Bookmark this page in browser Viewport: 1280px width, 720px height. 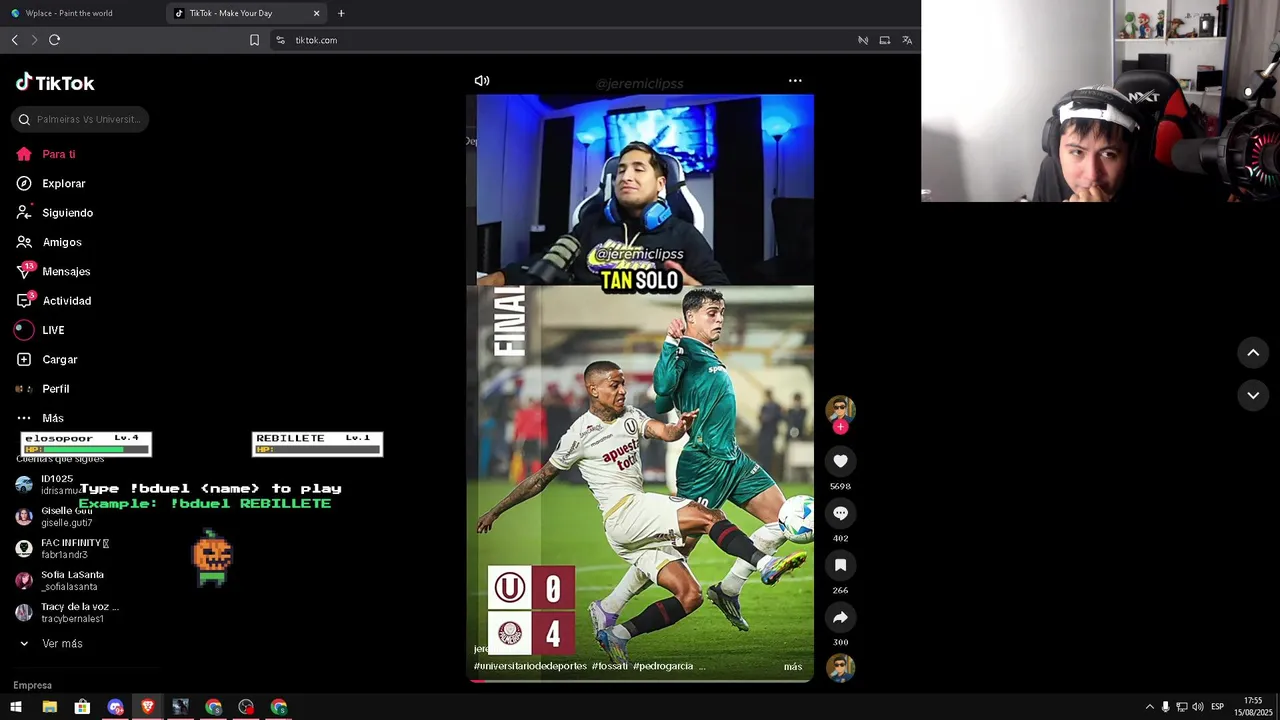coord(254,40)
